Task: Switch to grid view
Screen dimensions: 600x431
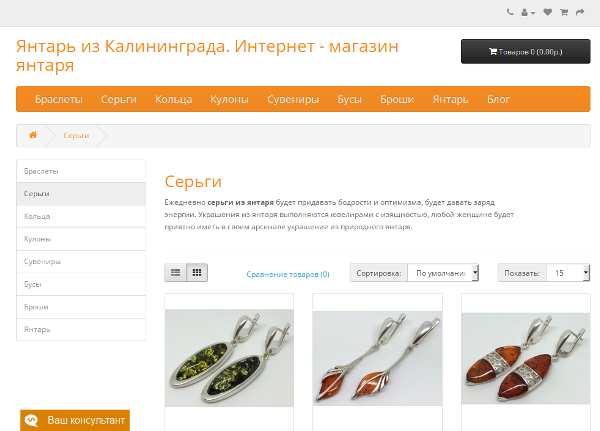Action: click(x=197, y=273)
